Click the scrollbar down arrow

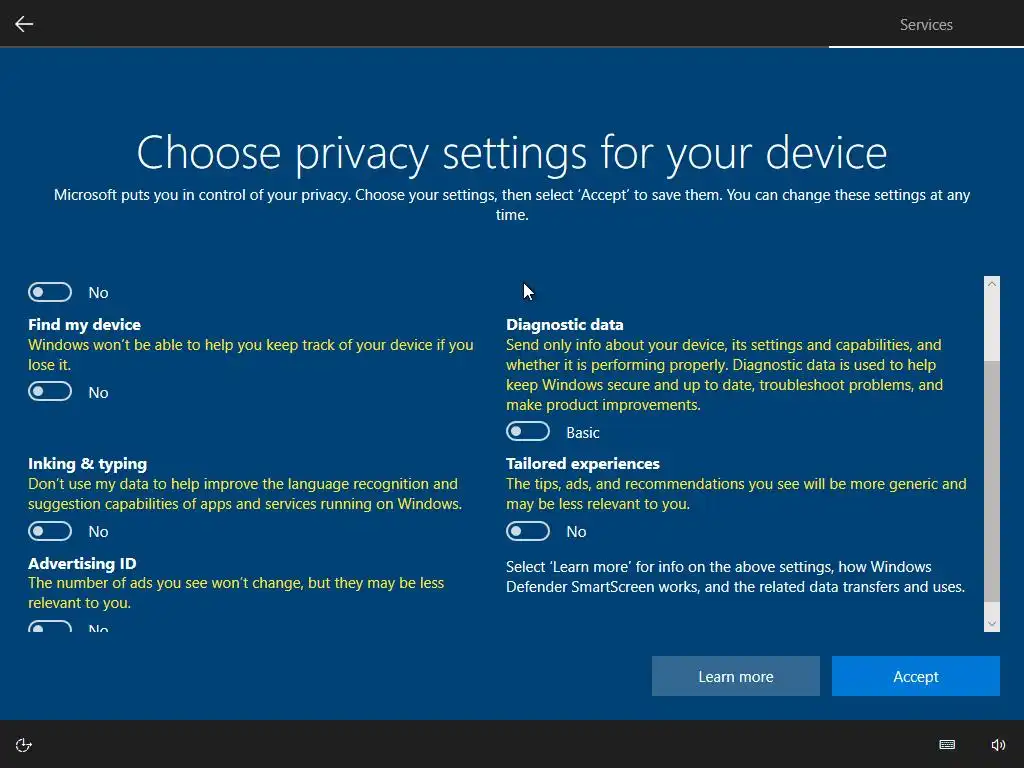click(991, 624)
